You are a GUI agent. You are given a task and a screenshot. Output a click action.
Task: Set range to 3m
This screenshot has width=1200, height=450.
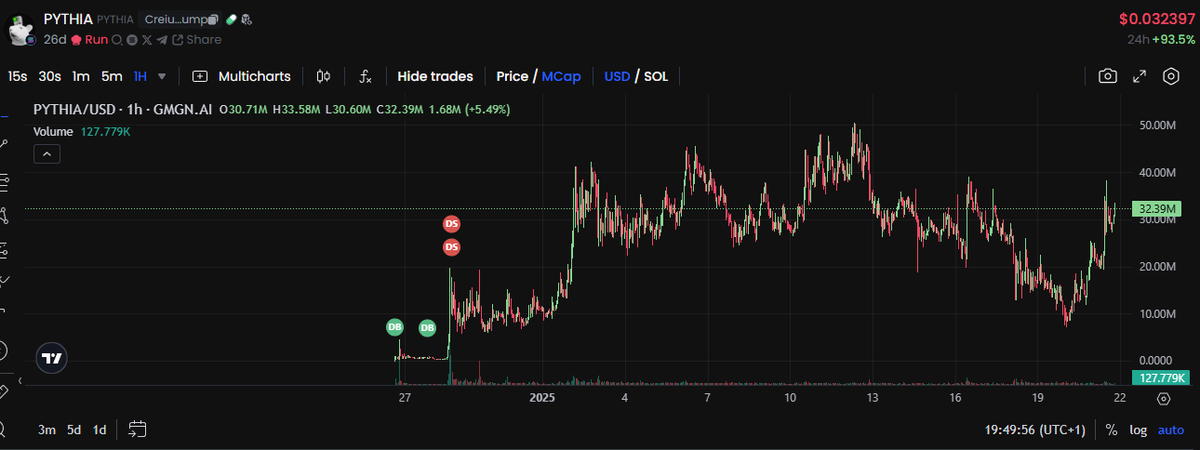(46, 430)
